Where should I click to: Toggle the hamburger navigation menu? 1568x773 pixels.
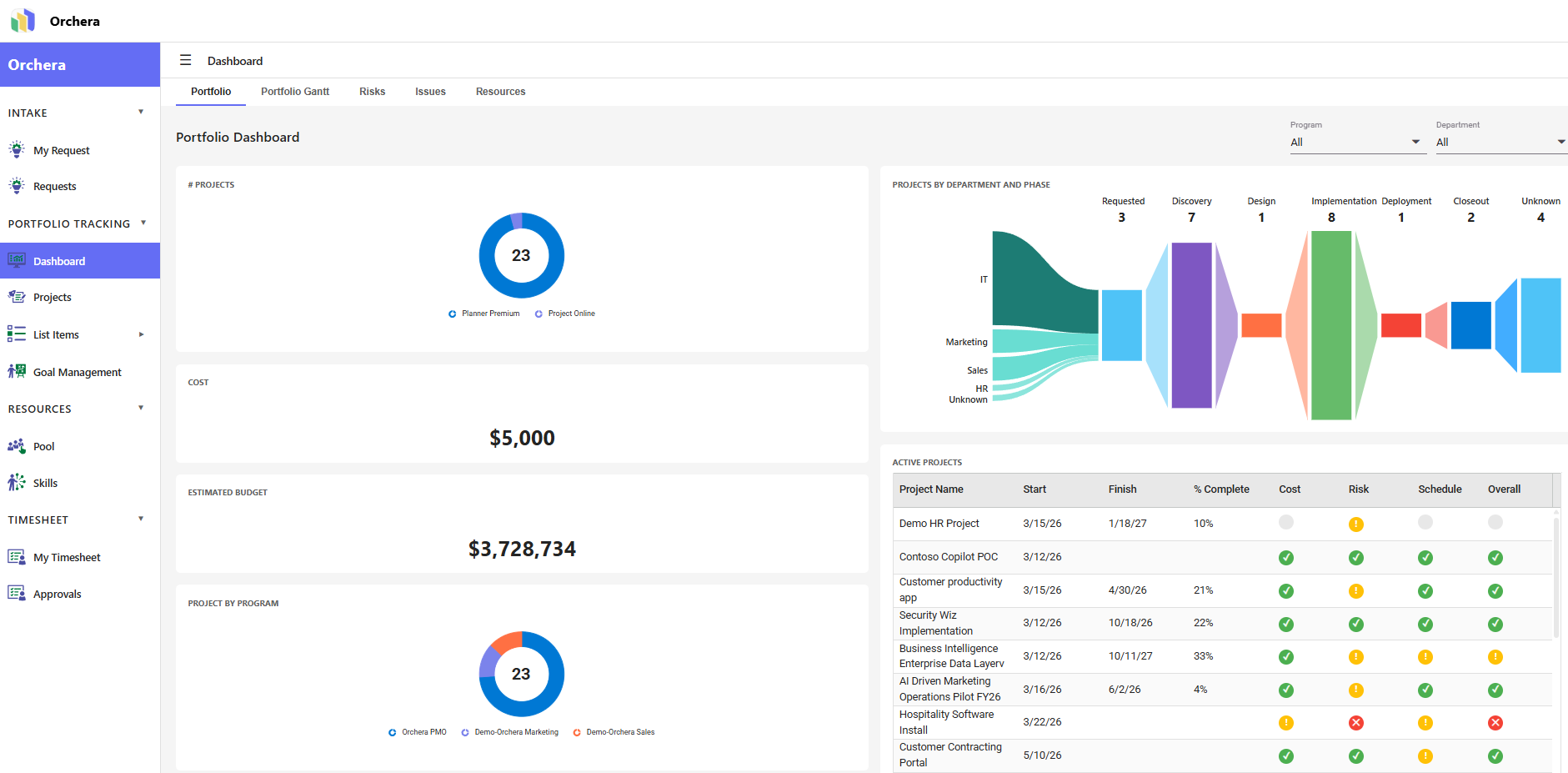[186, 60]
